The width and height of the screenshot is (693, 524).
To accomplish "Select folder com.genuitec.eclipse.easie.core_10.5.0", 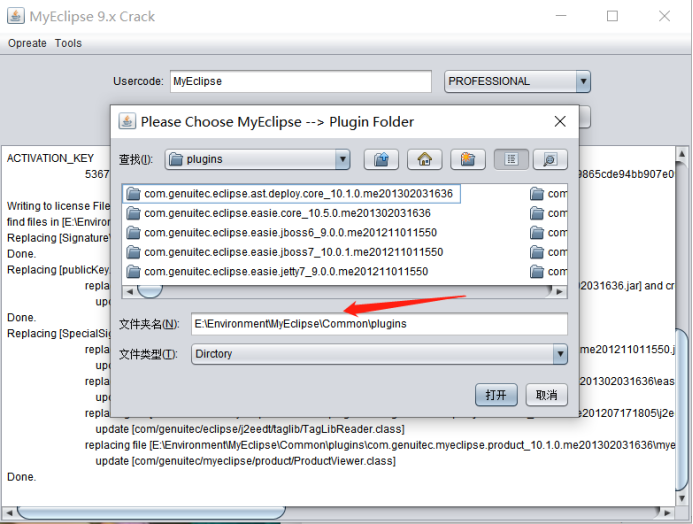I will (x=278, y=213).
